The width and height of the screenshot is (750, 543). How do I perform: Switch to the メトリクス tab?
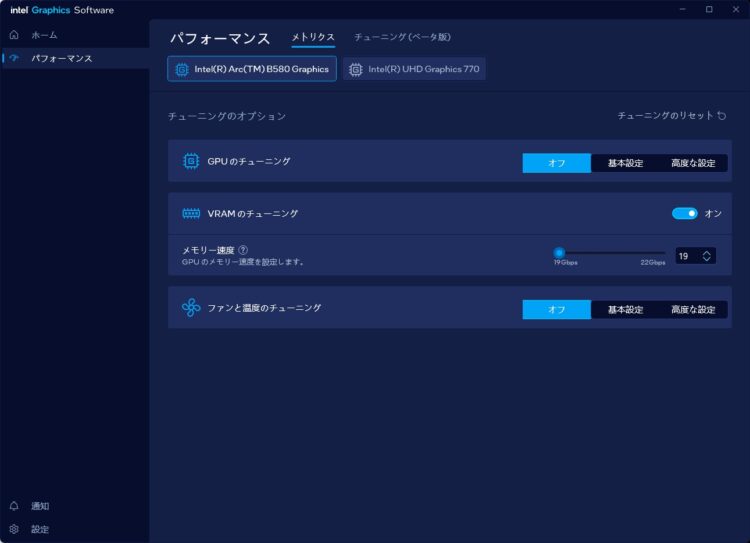[x=313, y=37]
